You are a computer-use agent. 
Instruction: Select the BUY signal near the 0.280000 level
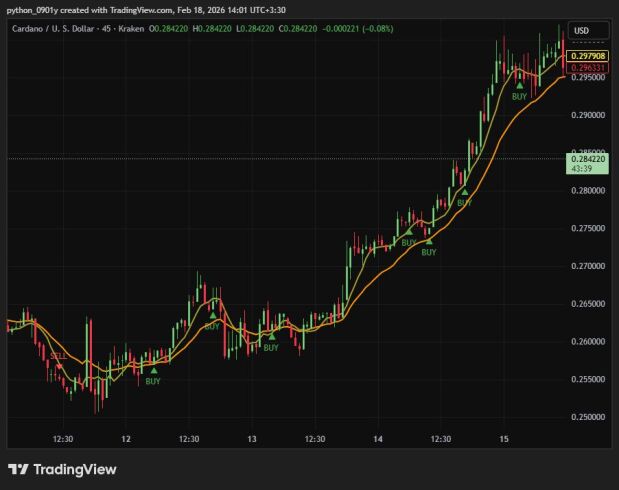465,197
